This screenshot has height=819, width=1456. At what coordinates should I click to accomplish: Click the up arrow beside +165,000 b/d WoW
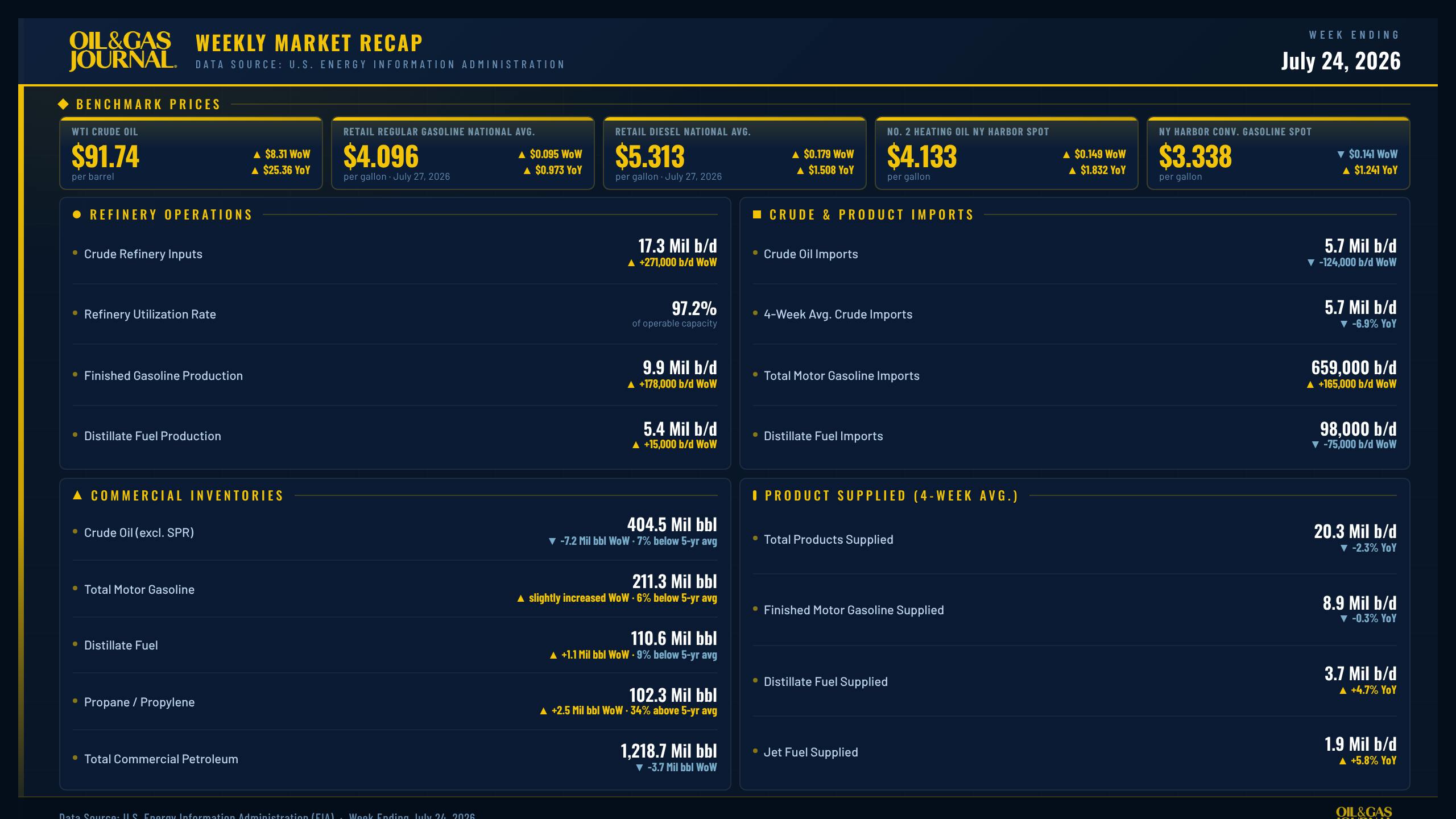point(1310,384)
